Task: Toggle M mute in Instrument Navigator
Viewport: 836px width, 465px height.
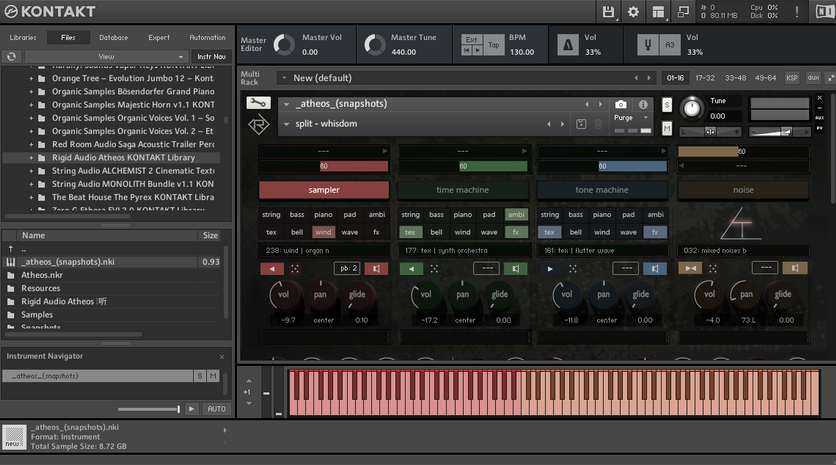Action: pyautogui.click(x=213, y=376)
